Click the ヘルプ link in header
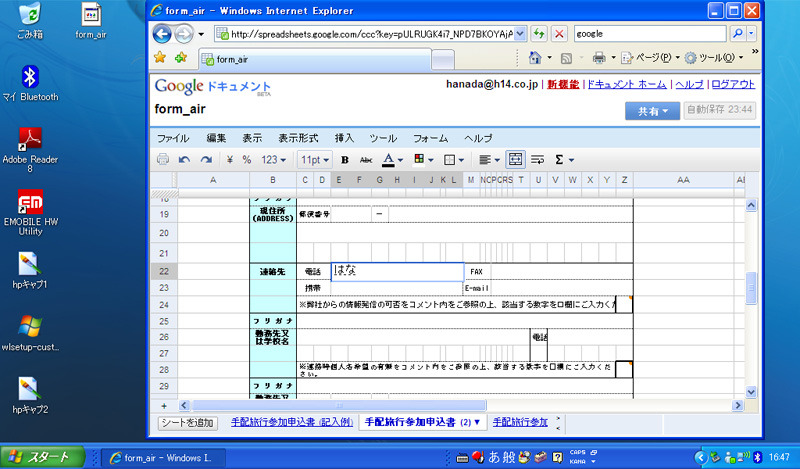 coord(689,84)
